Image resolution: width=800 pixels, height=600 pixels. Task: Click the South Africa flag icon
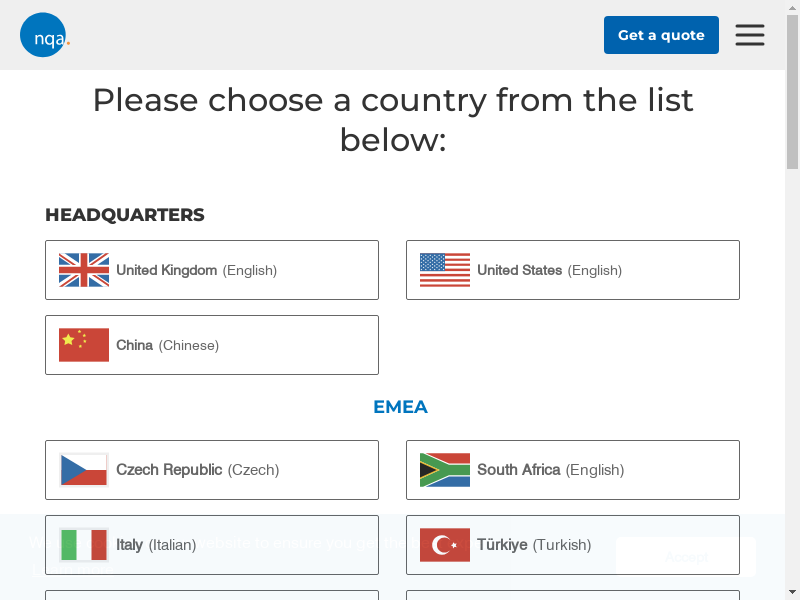pos(445,470)
